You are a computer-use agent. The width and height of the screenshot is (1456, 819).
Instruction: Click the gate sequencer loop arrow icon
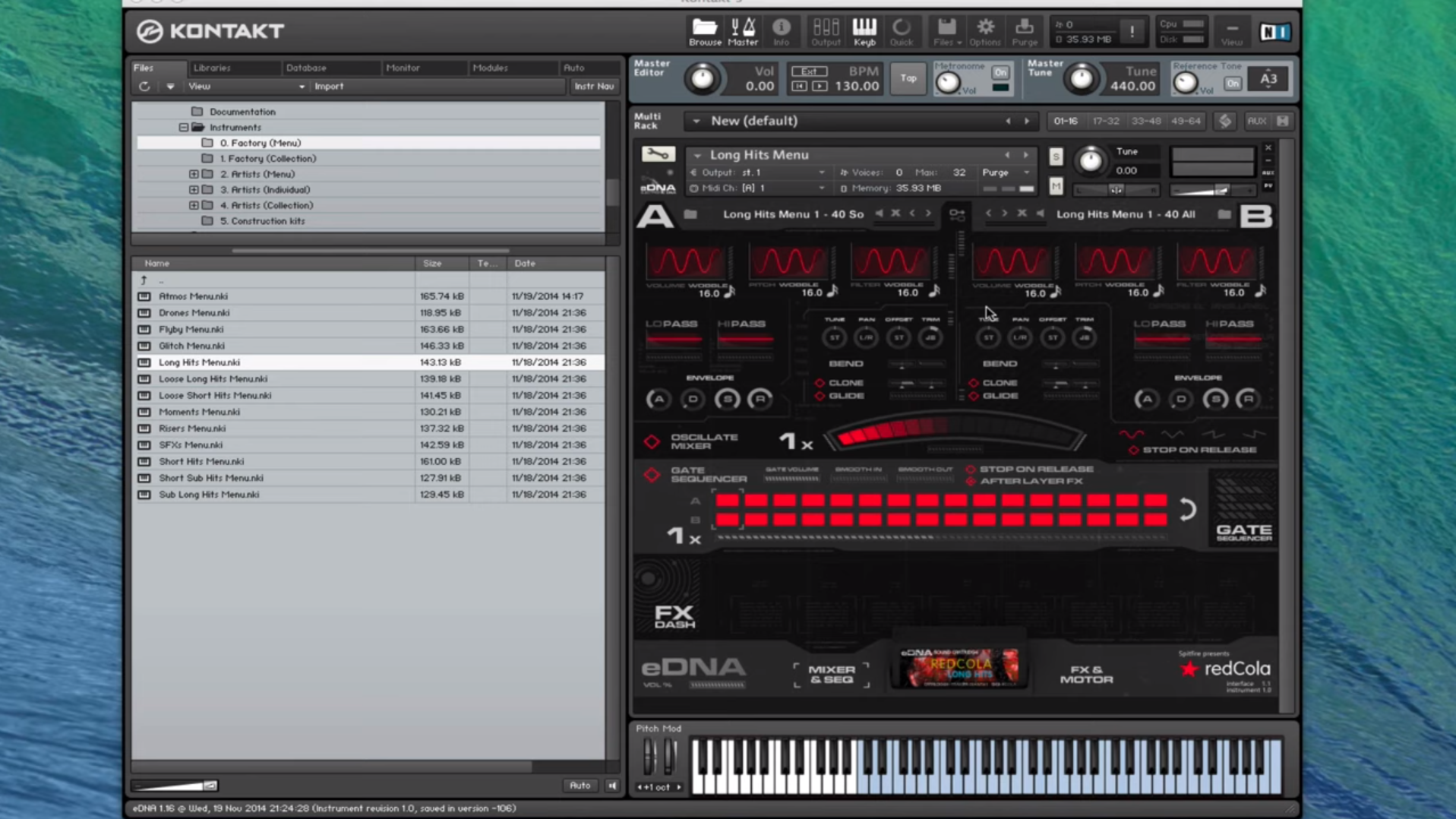(x=1187, y=510)
